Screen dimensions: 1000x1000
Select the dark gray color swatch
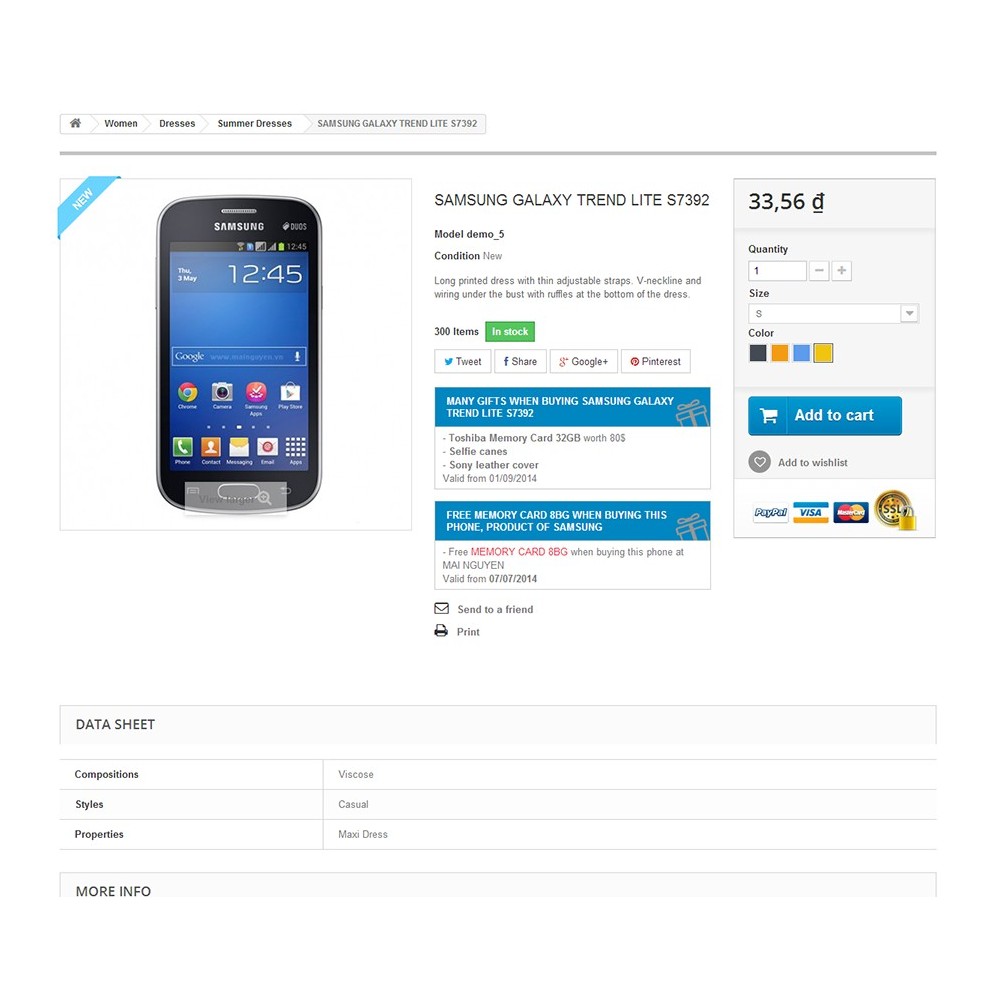tap(758, 353)
